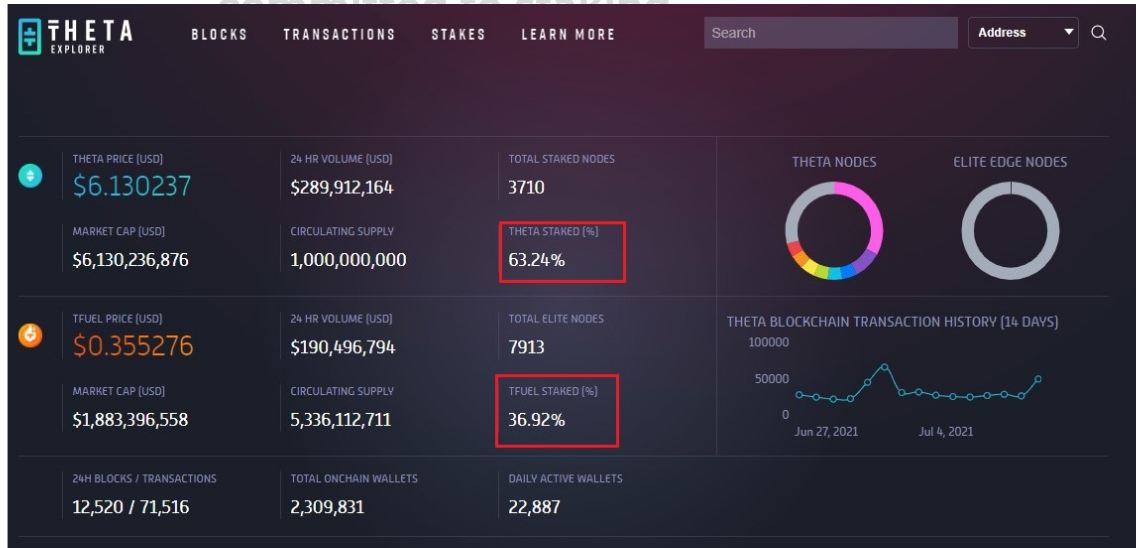Click the first data point on transaction chart
Viewport: 1145px width, 548px height.
point(799,395)
